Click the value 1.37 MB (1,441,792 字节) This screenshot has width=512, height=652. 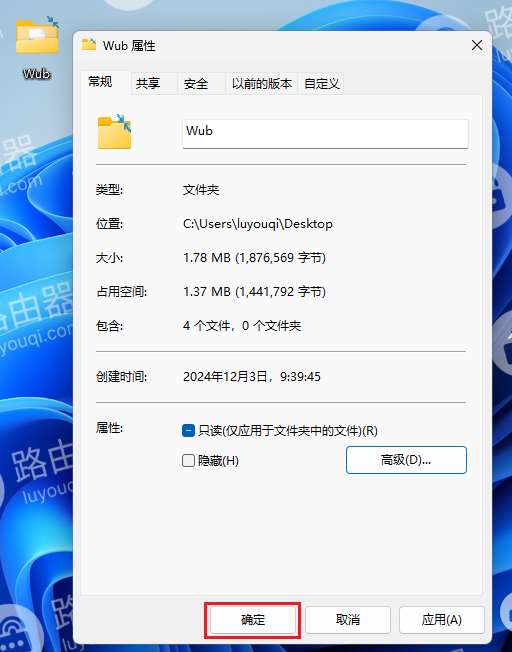[x=254, y=292]
